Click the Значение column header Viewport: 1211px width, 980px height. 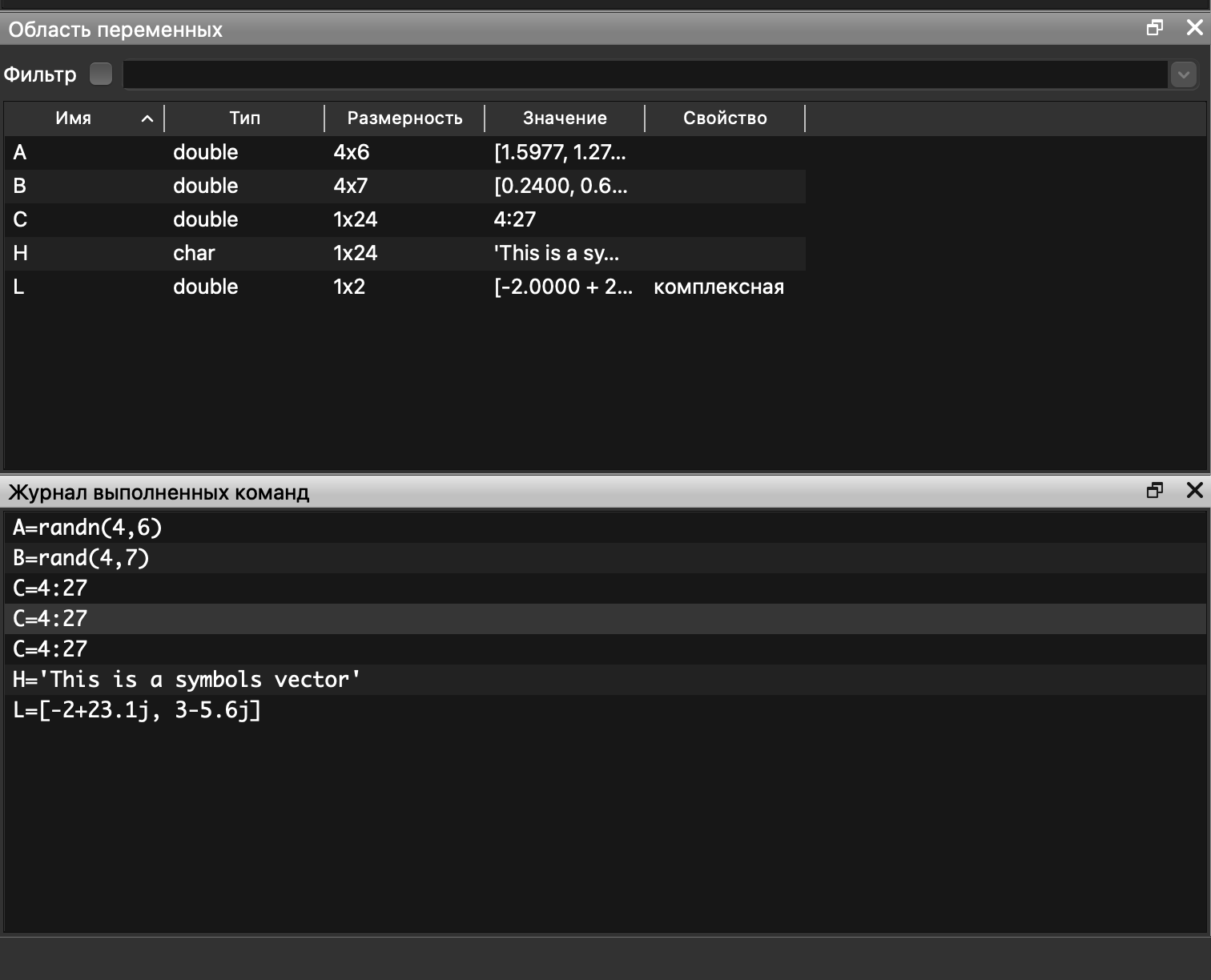(565, 118)
